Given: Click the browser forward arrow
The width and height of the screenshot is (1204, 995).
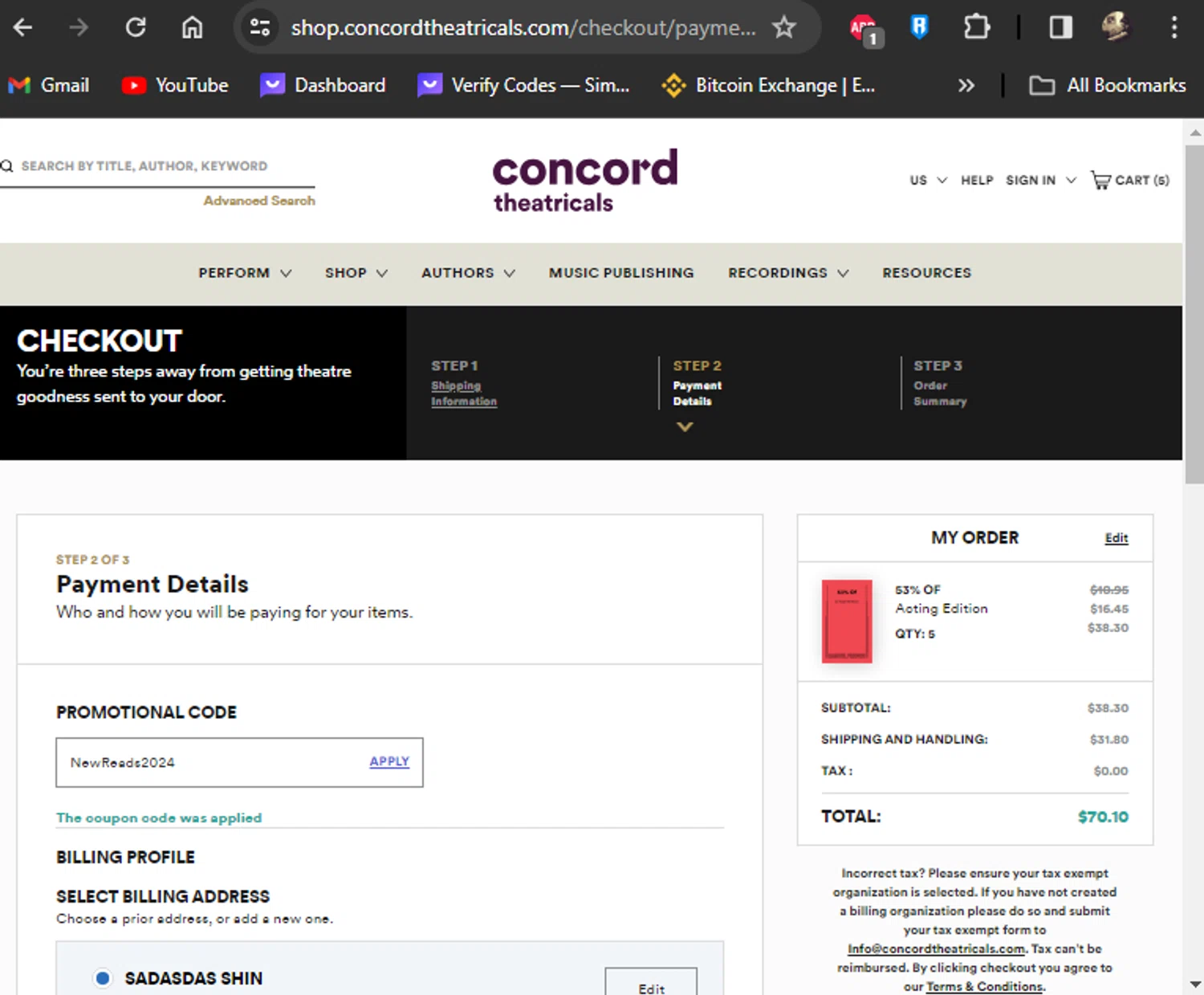Looking at the screenshot, I should pyautogui.click(x=79, y=28).
